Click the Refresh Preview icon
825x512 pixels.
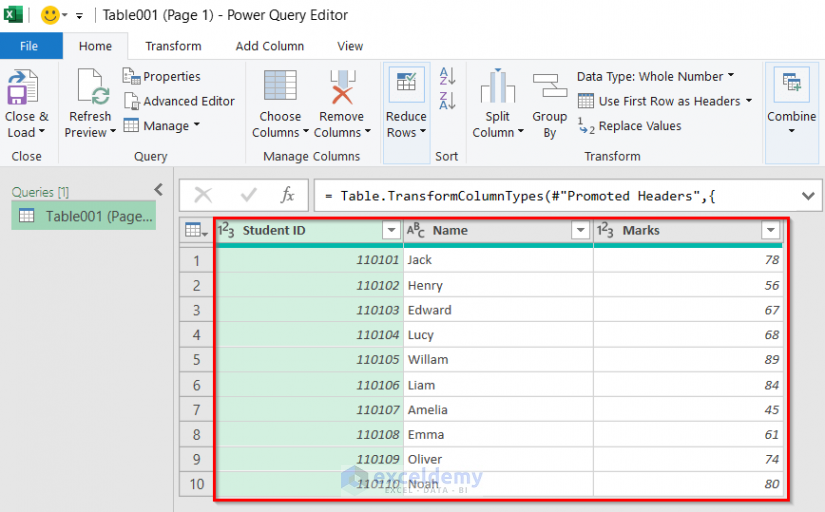pos(93,87)
